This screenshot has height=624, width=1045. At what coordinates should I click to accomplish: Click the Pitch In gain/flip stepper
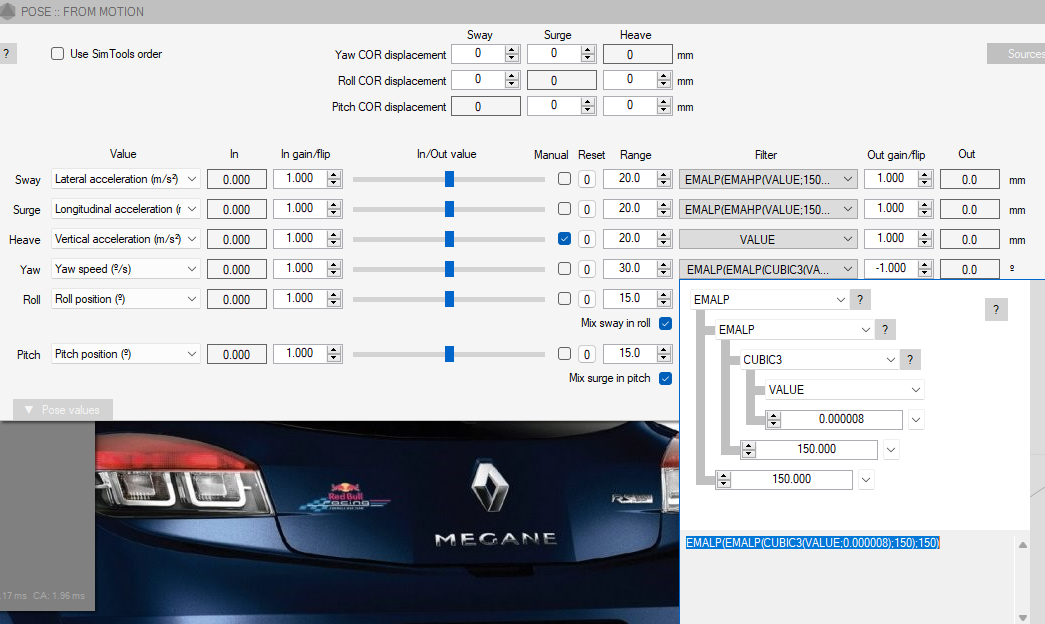[x=334, y=353]
